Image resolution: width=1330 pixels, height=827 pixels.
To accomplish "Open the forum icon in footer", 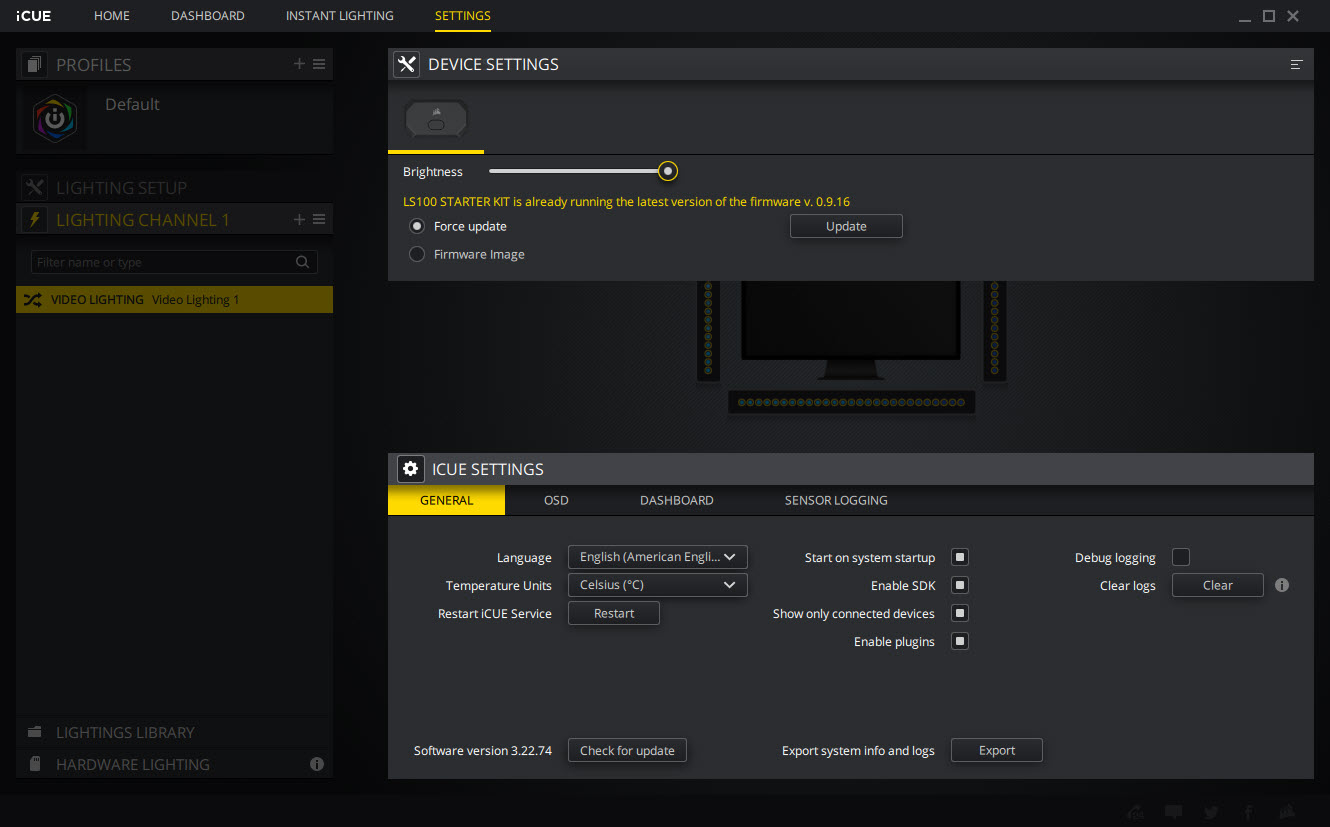I will click(1135, 812).
